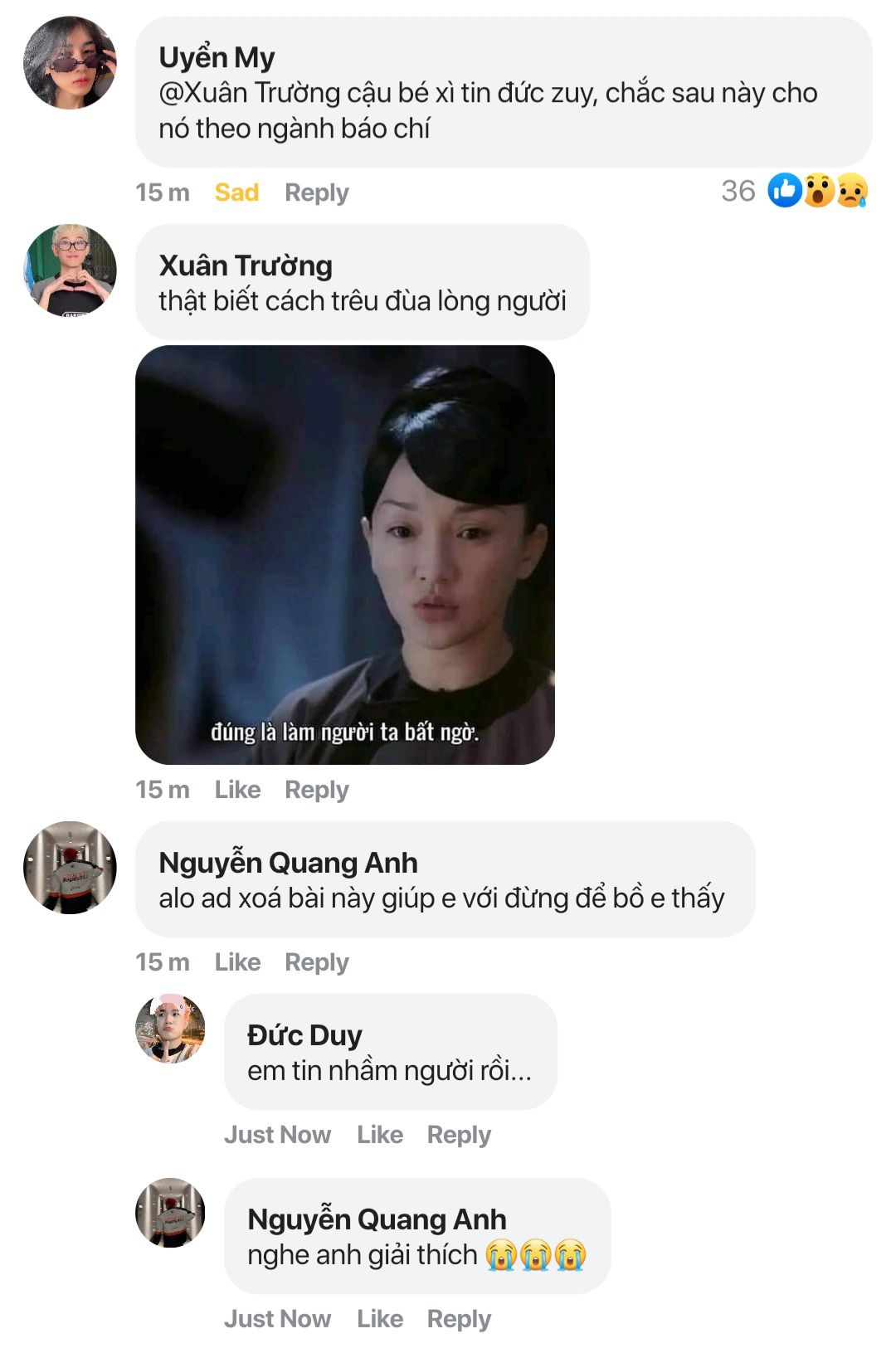Screen dimensions: 896x1353
Task: Click the blue Like reaction icon
Action: [x=784, y=191]
